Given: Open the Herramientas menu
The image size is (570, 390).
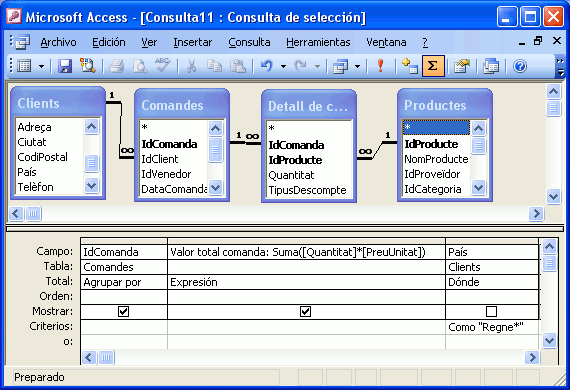Looking at the screenshot, I should click(318, 43).
